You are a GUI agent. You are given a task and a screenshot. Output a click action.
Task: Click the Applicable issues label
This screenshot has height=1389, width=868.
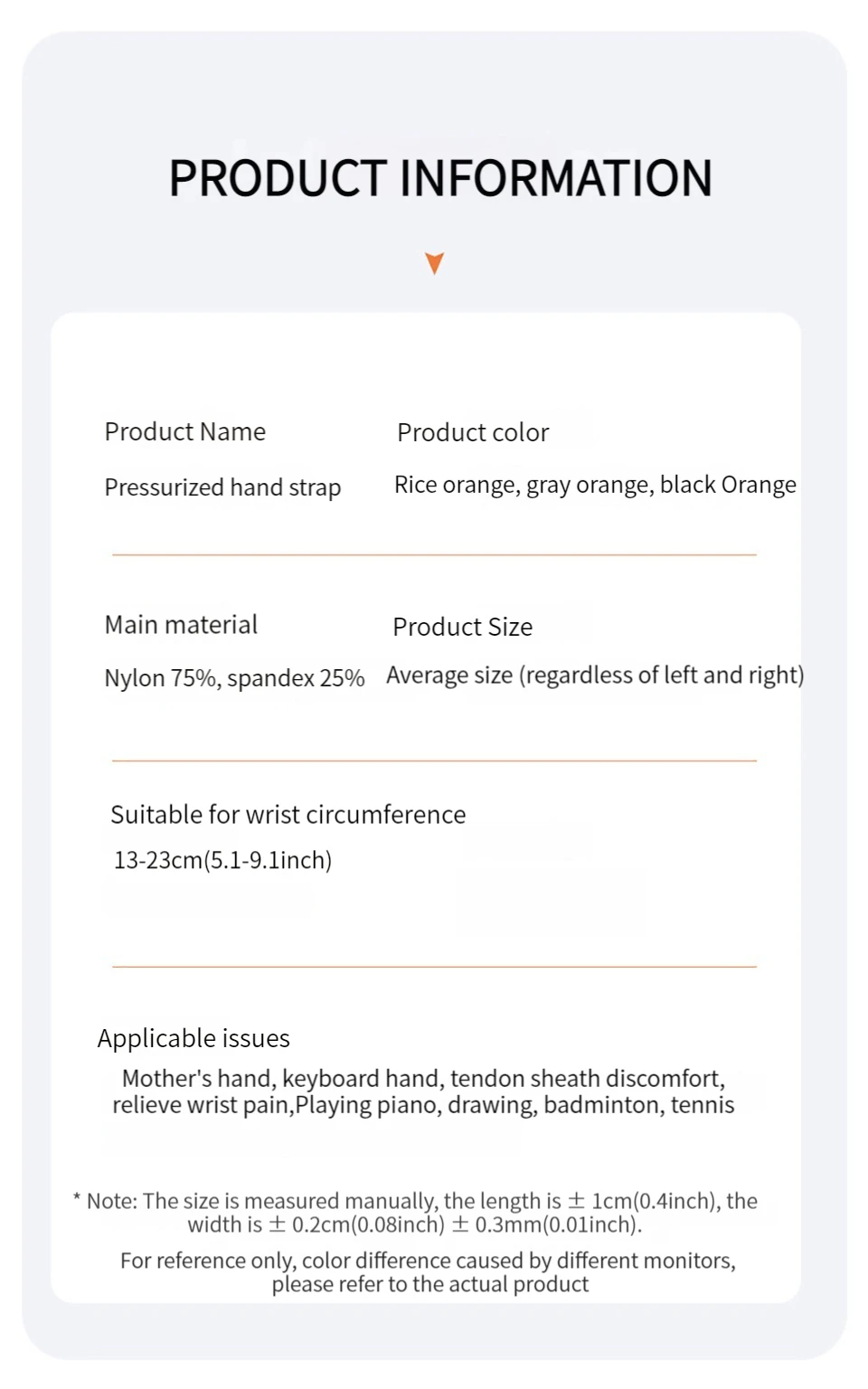193,1038
